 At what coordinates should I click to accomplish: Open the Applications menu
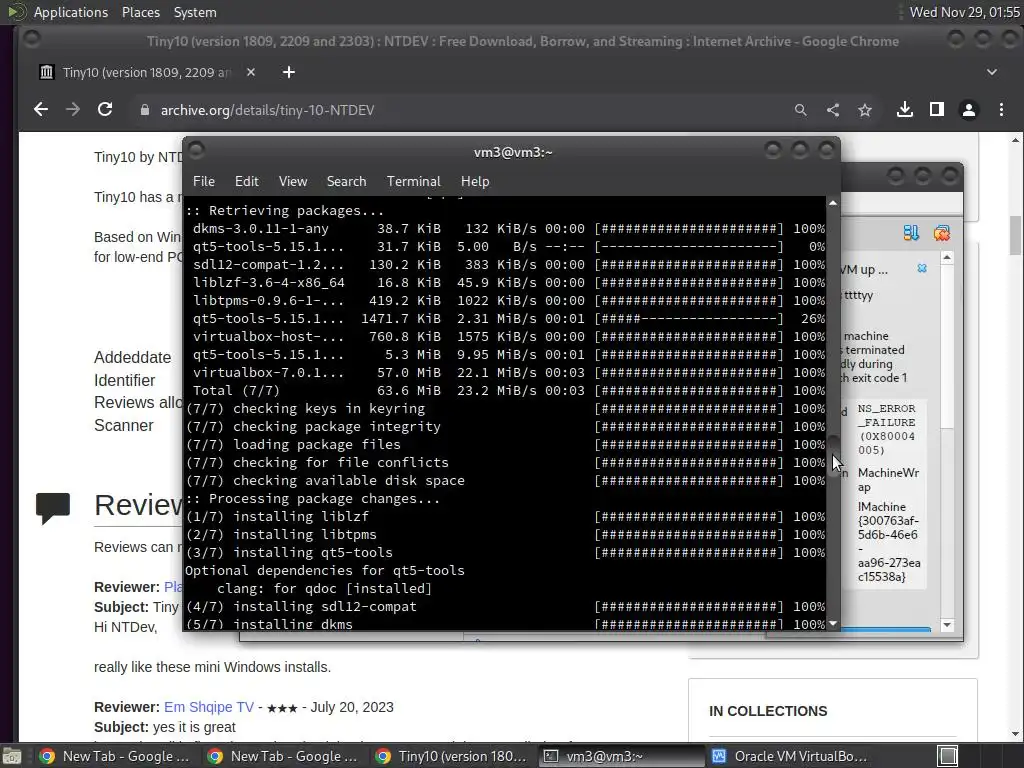71,12
